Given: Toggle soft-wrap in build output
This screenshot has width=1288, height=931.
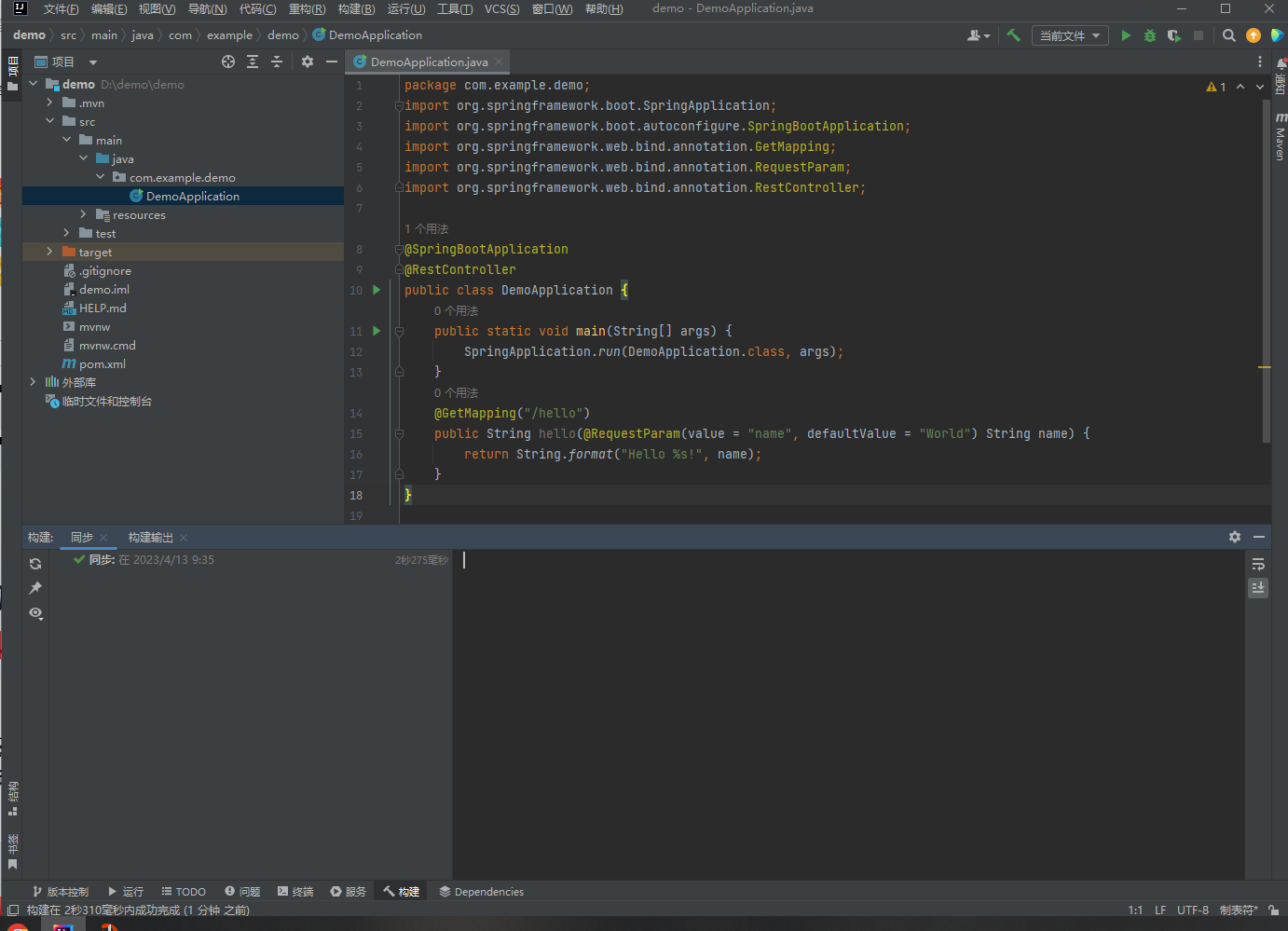Looking at the screenshot, I should [x=1258, y=564].
